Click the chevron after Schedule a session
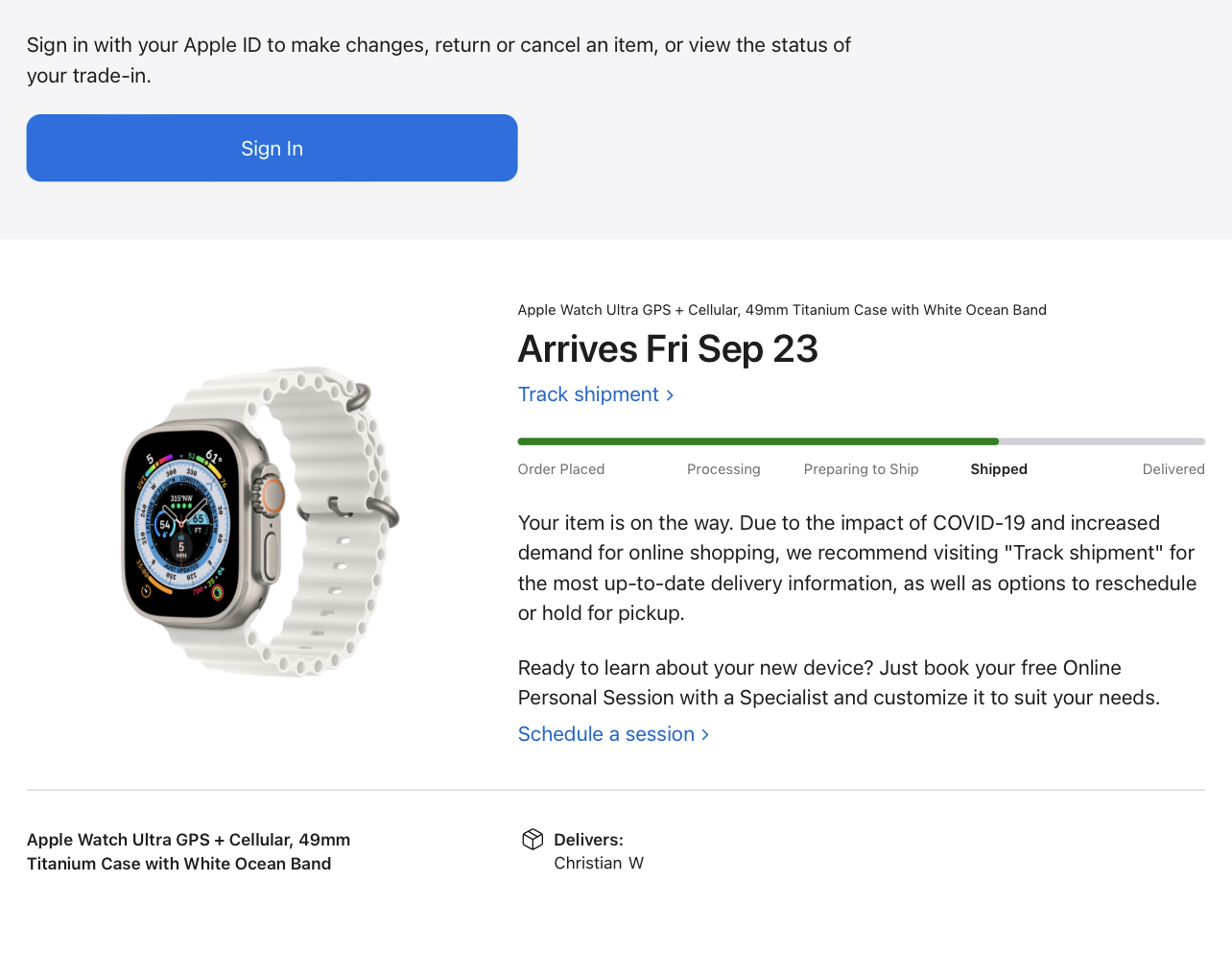The image size is (1232, 977). [705, 734]
